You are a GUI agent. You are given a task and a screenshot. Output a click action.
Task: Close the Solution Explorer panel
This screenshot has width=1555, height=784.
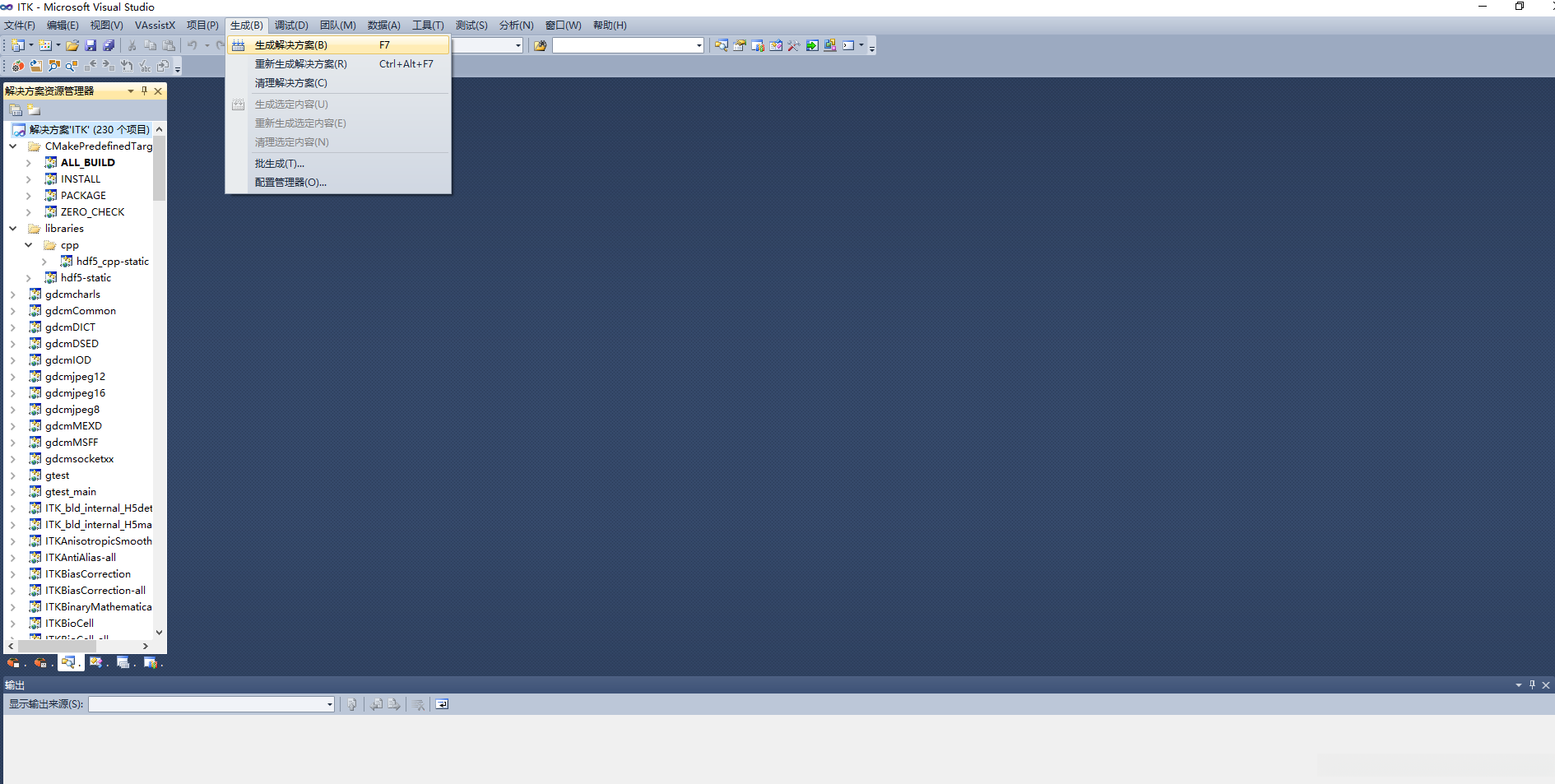[x=158, y=90]
